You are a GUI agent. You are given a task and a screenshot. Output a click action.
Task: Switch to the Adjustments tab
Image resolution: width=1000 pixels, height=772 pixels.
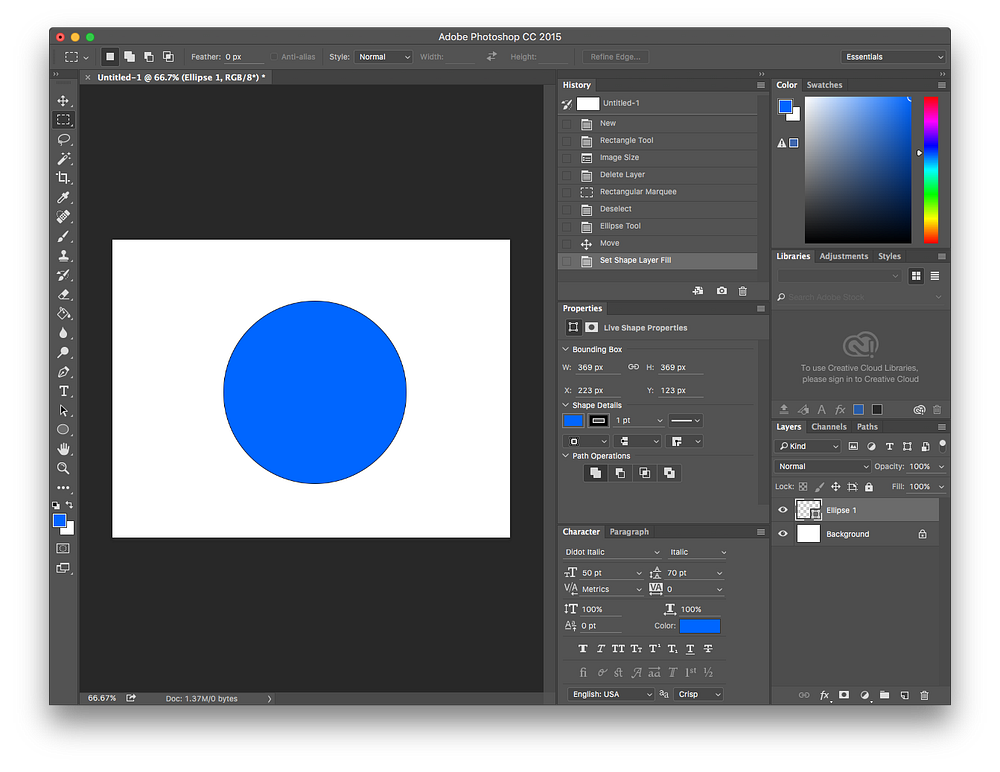tap(844, 256)
